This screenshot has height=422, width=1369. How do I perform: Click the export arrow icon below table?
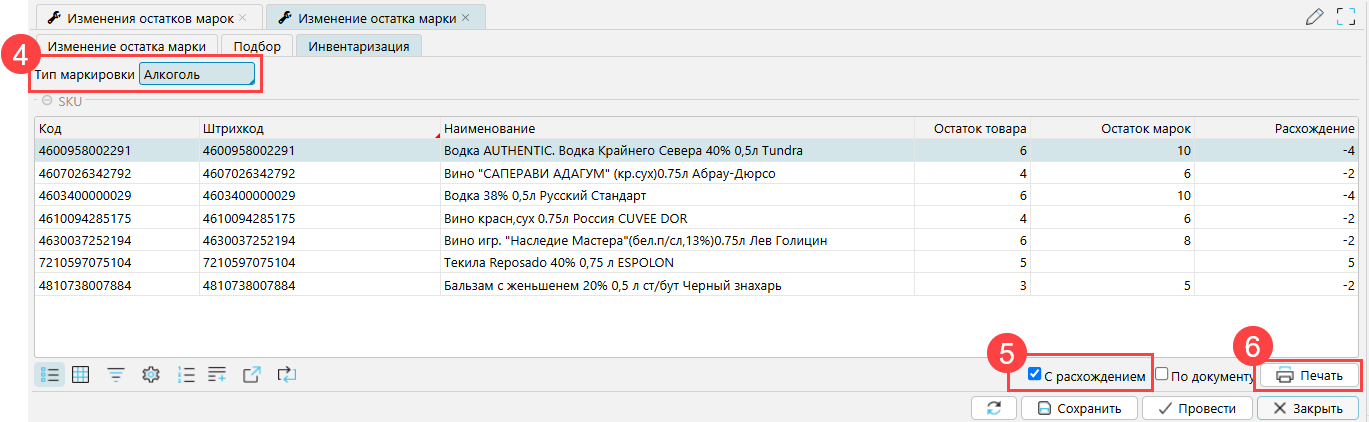(252, 375)
